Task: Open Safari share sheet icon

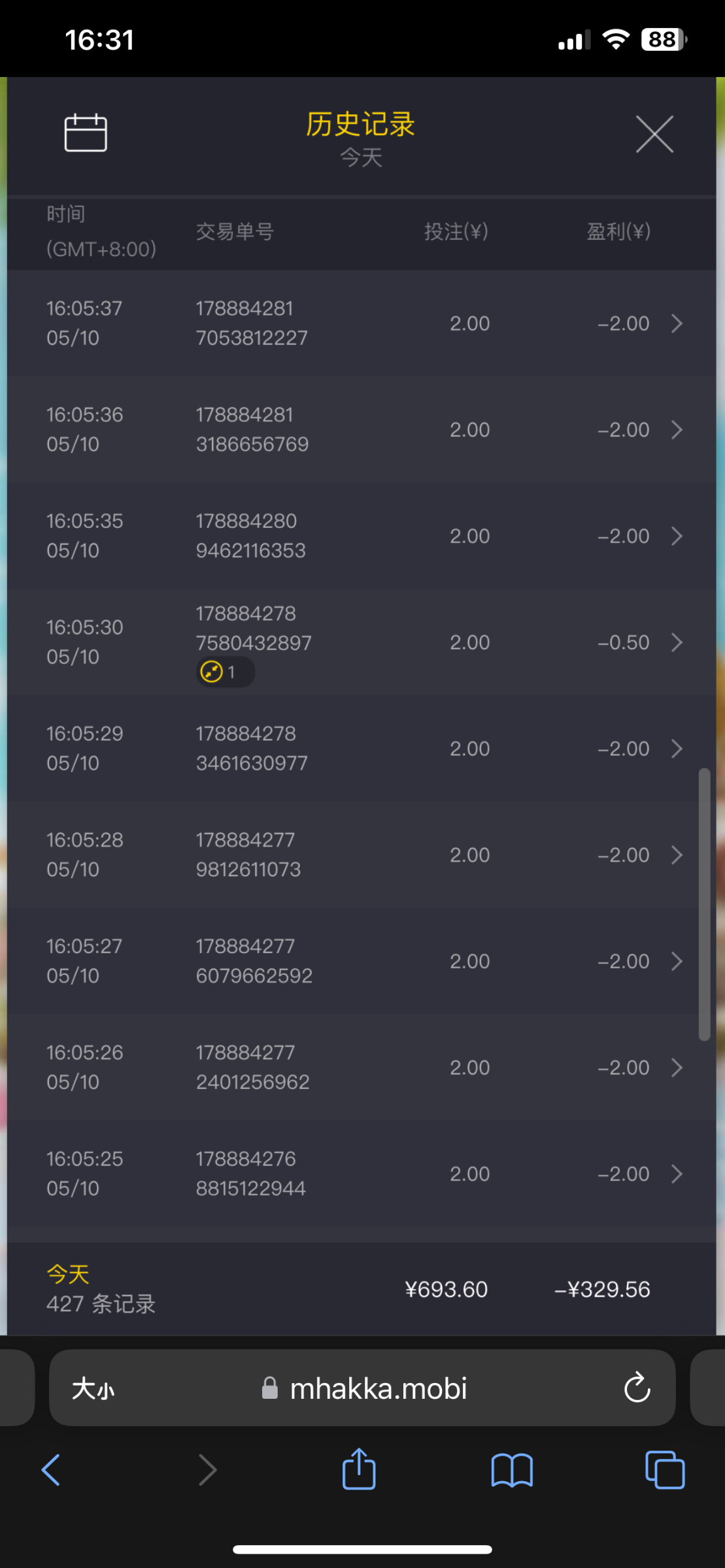Action: [359, 1470]
